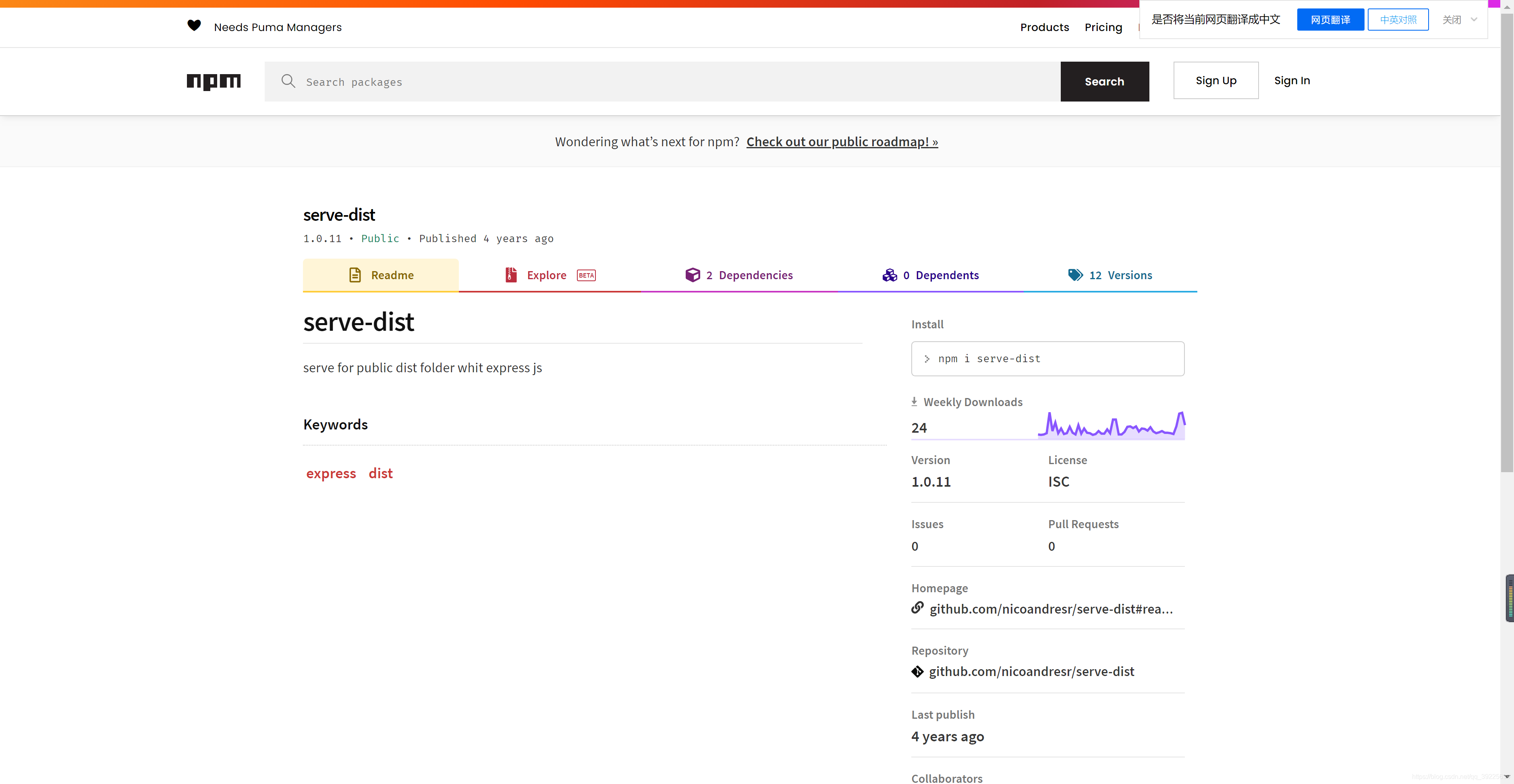Click the weekly downloads sparkline chart
Viewport: 1514px width, 784px height.
click(1111, 425)
